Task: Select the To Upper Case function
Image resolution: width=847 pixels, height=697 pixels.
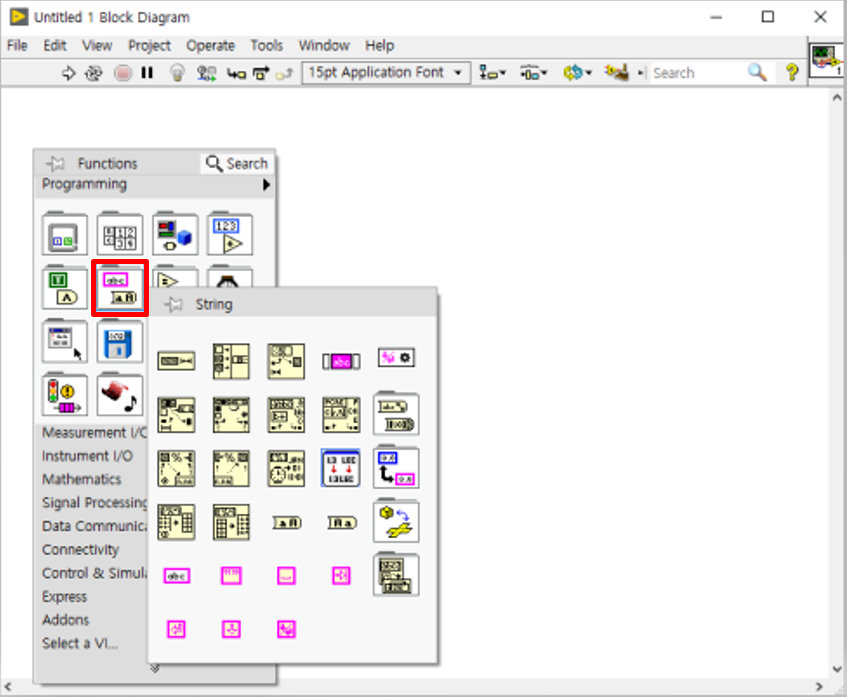Action: [x=286, y=522]
